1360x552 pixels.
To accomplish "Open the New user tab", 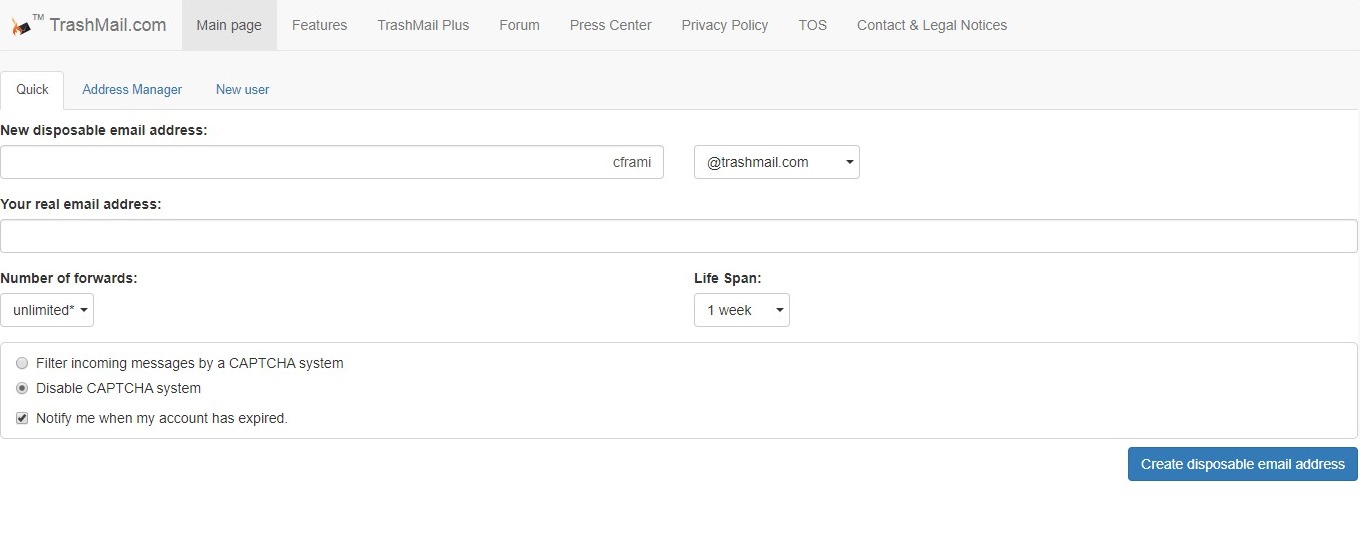I will tap(242, 90).
